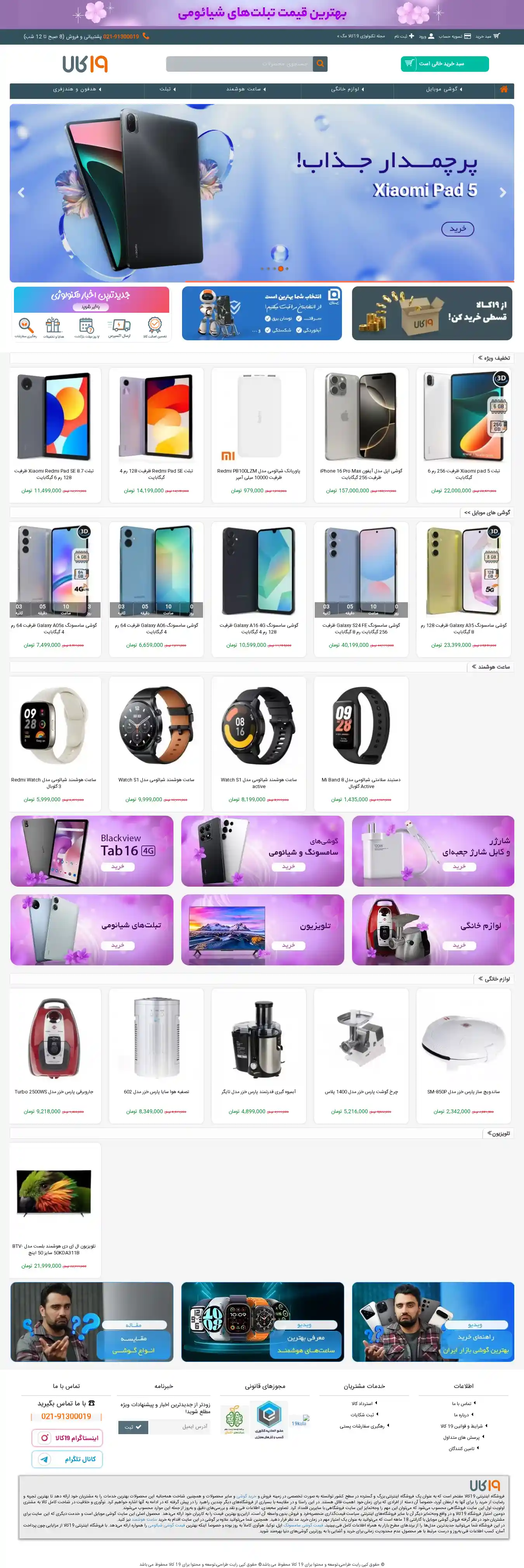Open the Instagram 19Kala button in footer

coord(67,1438)
